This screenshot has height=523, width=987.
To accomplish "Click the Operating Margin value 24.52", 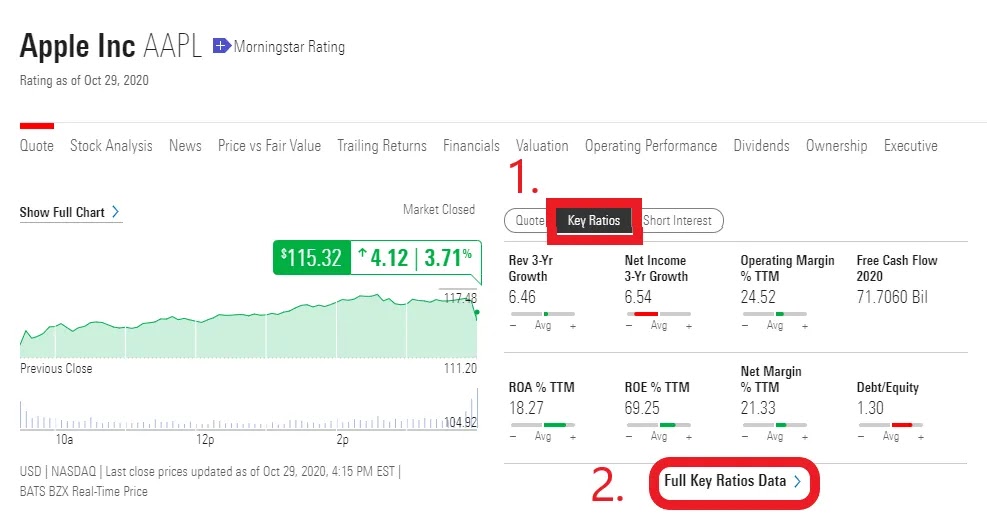I will click(758, 297).
